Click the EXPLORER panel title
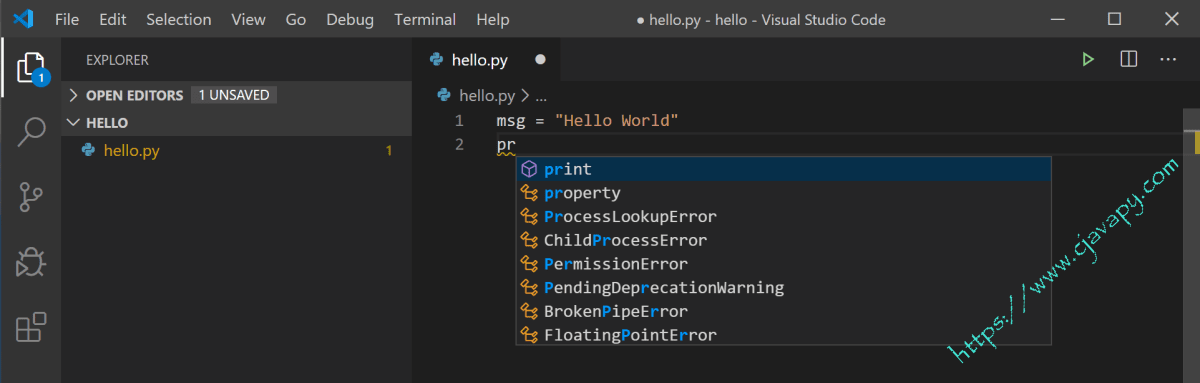 coord(117,60)
